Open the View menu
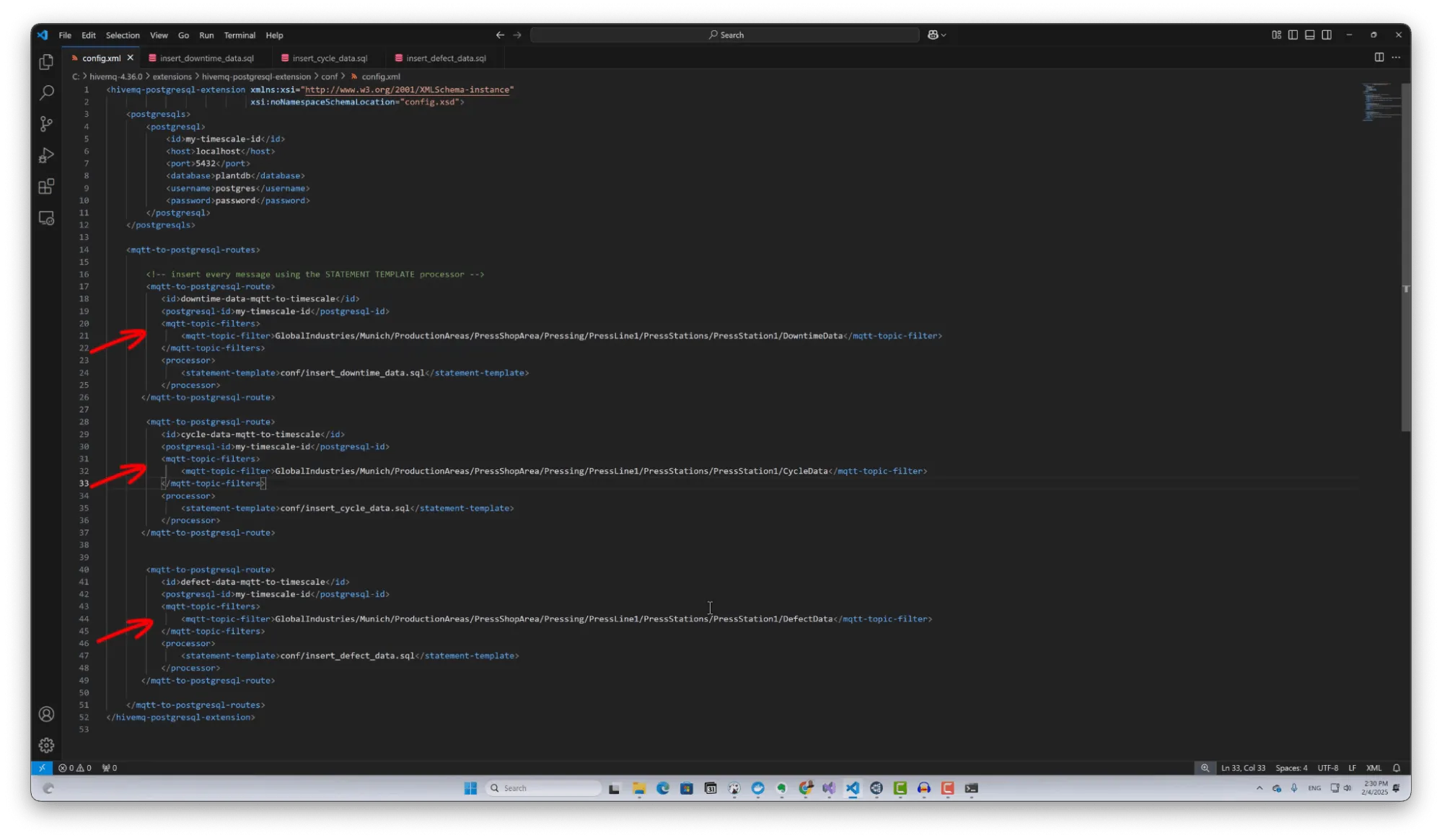Image resolution: width=1442 pixels, height=840 pixels. tap(159, 35)
